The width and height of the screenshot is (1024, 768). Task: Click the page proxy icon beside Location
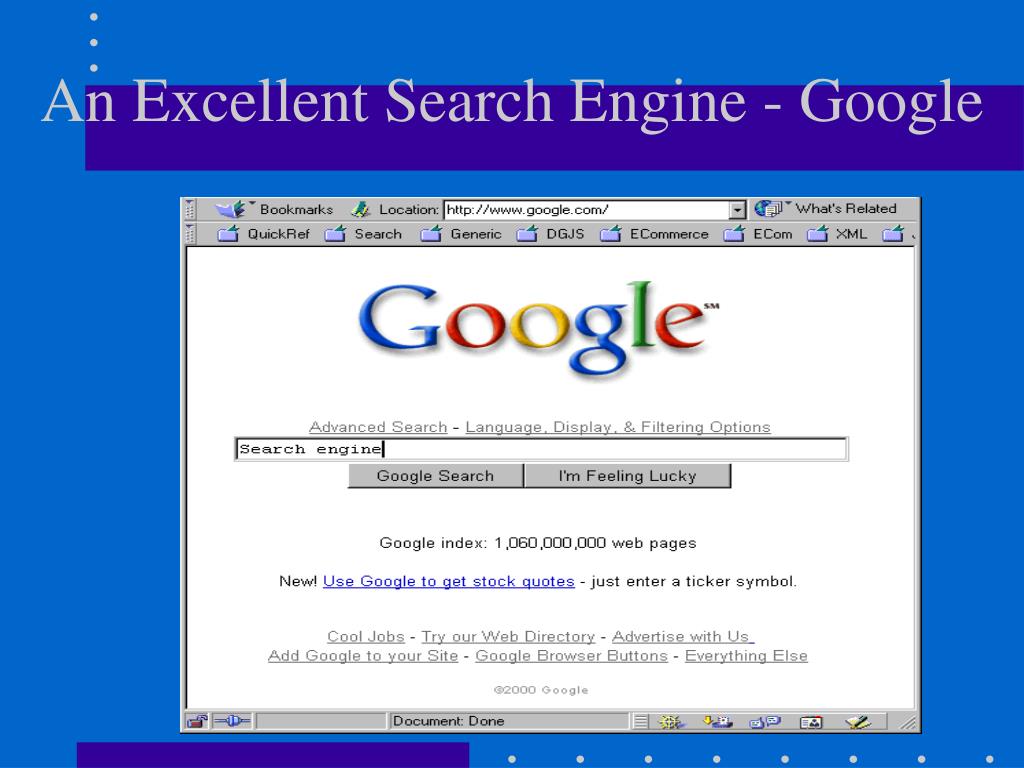pos(360,209)
